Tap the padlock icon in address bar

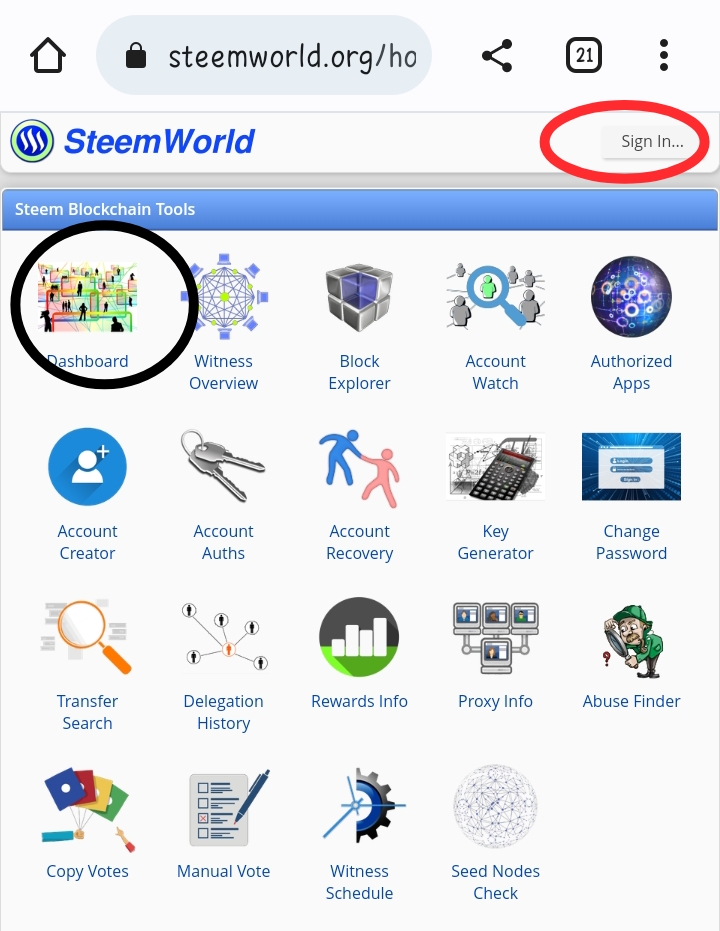[x=136, y=56]
